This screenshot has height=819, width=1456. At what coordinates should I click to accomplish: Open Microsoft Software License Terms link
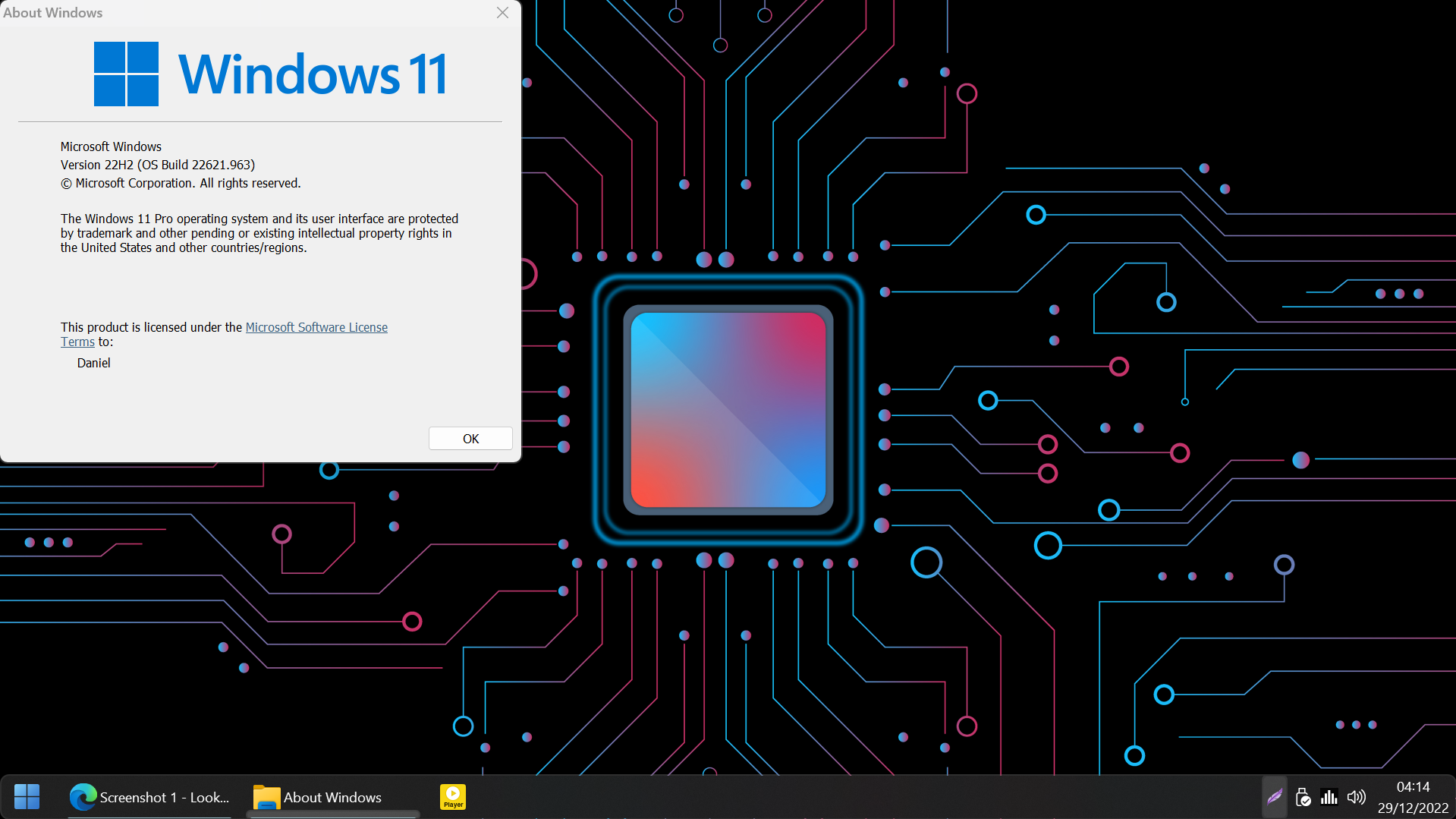coord(316,327)
